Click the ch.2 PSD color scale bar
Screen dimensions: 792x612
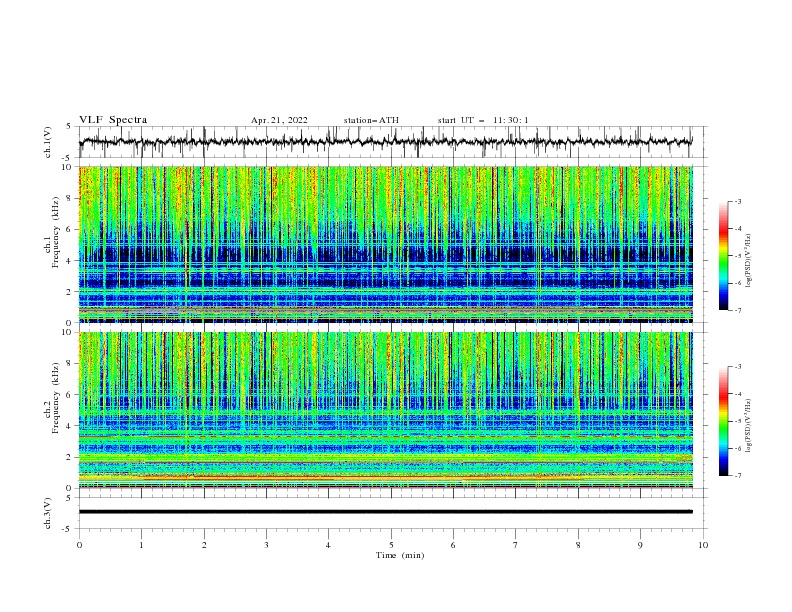[723, 421]
